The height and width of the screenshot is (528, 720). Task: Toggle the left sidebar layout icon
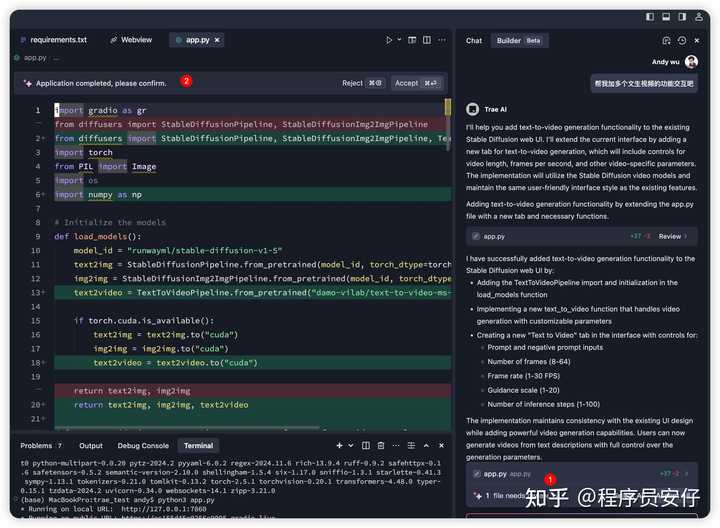(650, 16)
